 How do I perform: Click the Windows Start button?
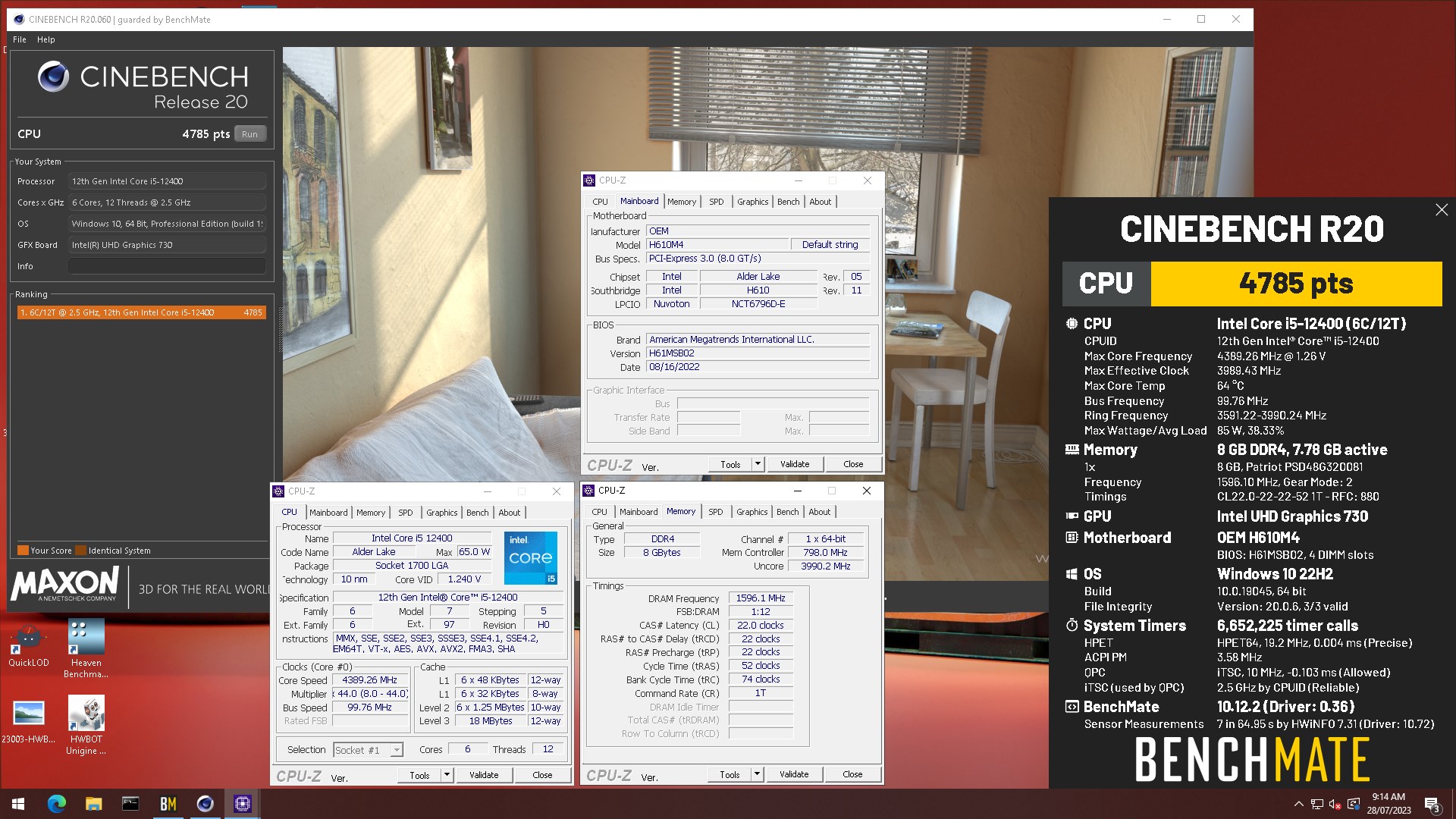pyautogui.click(x=18, y=804)
